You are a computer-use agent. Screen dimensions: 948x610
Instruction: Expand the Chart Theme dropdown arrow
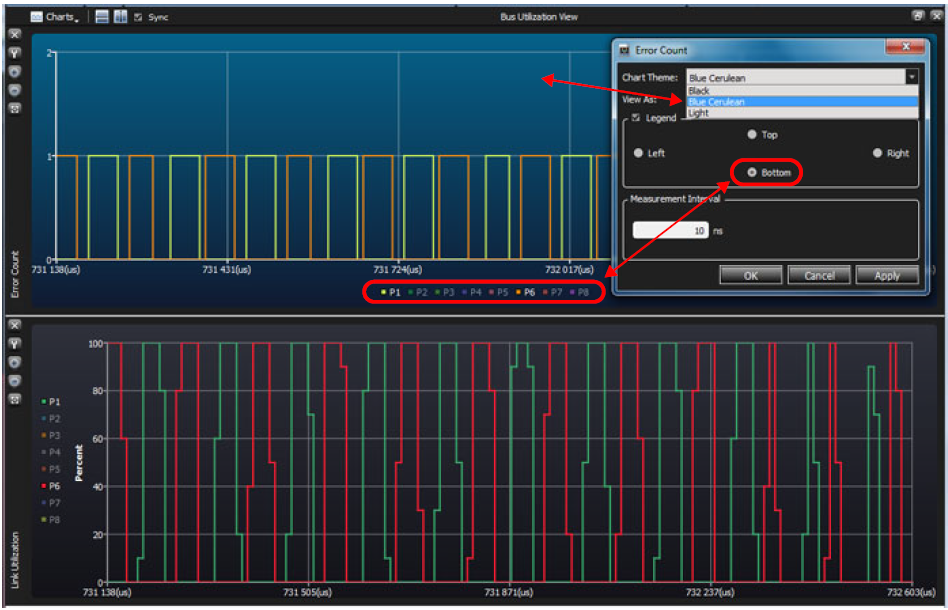912,77
